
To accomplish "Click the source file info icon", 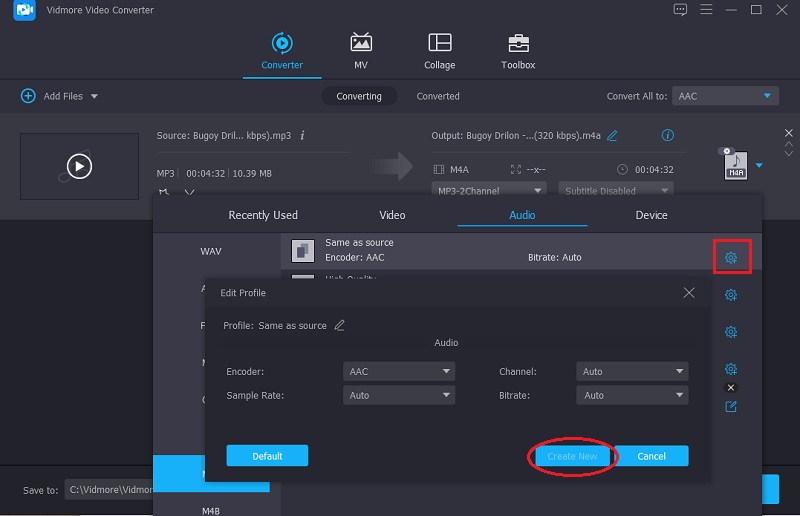I will pyautogui.click(x=303, y=135).
